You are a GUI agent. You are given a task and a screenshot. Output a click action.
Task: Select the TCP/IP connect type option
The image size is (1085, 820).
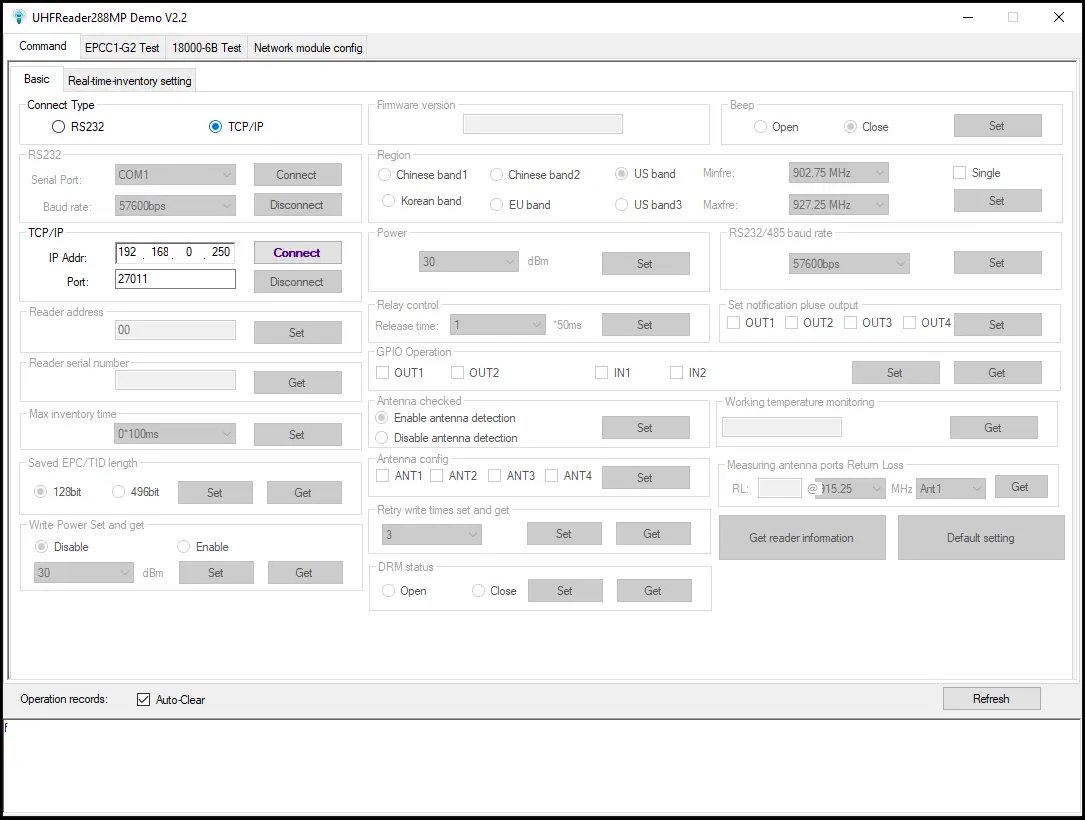pyautogui.click(x=216, y=127)
